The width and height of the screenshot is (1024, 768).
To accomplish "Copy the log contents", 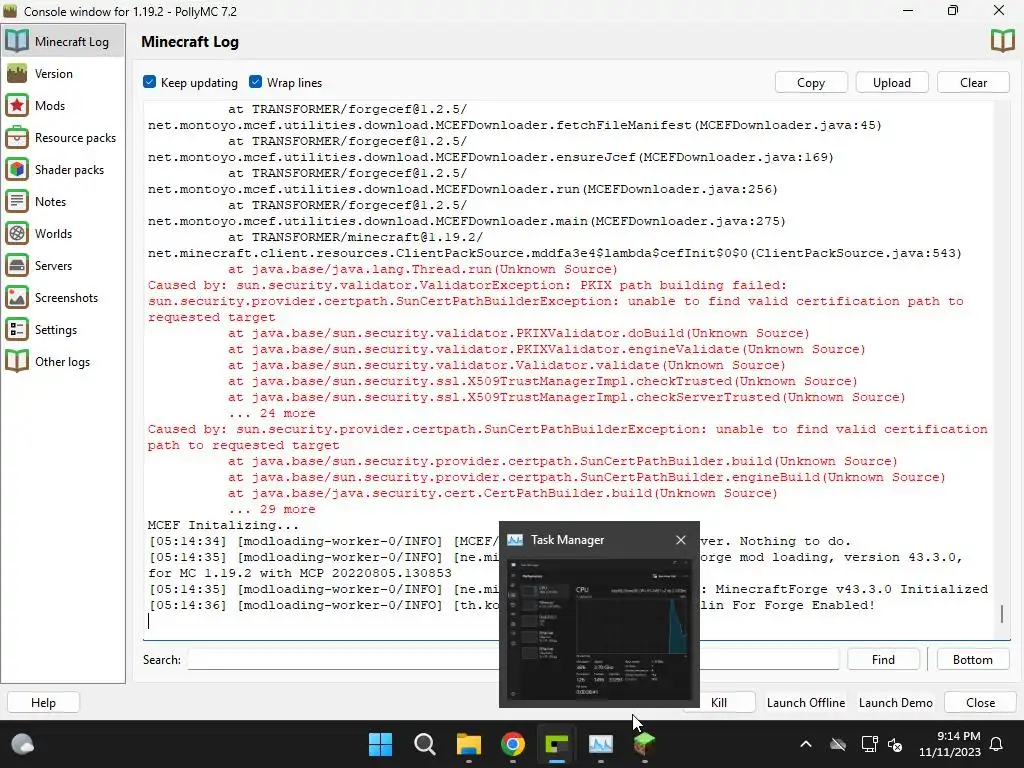I will [811, 82].
